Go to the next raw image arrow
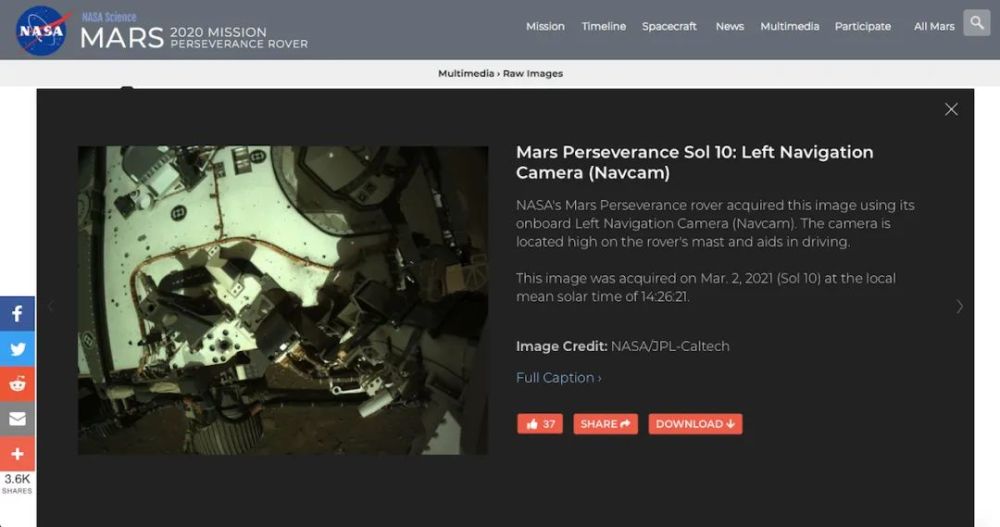The height and width of the screenshot is (527, 1000). (959, 307)
